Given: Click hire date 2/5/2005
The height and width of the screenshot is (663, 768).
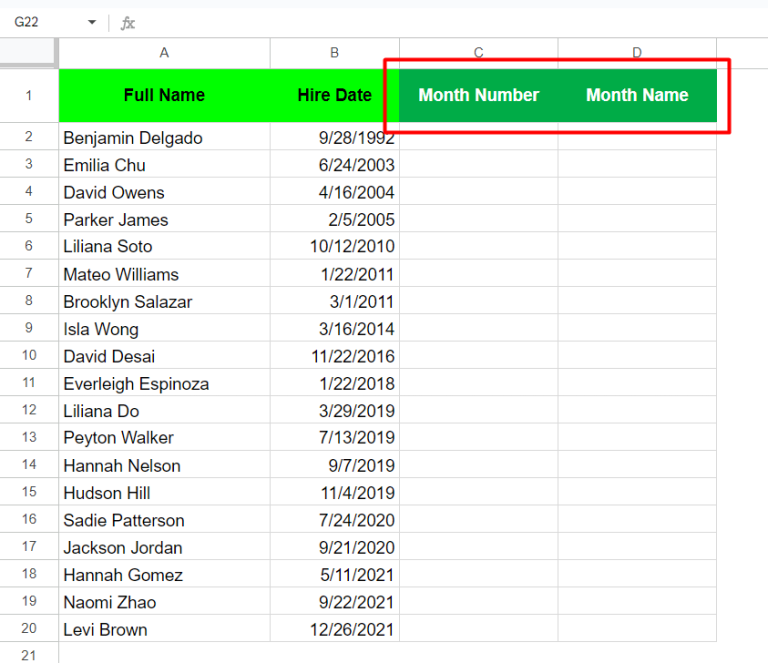Looking at the screenshot, I should (335, 219).
